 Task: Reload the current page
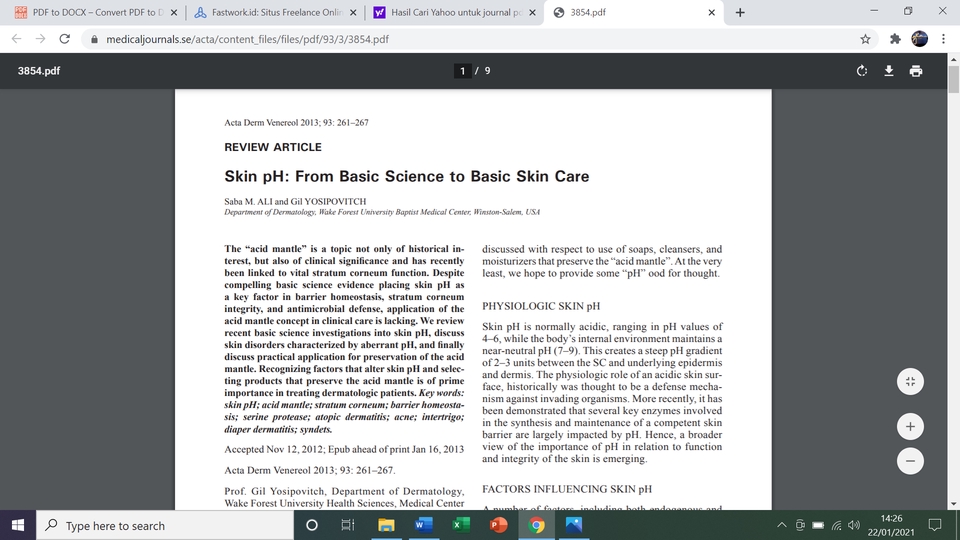click(x=64, y=39)
